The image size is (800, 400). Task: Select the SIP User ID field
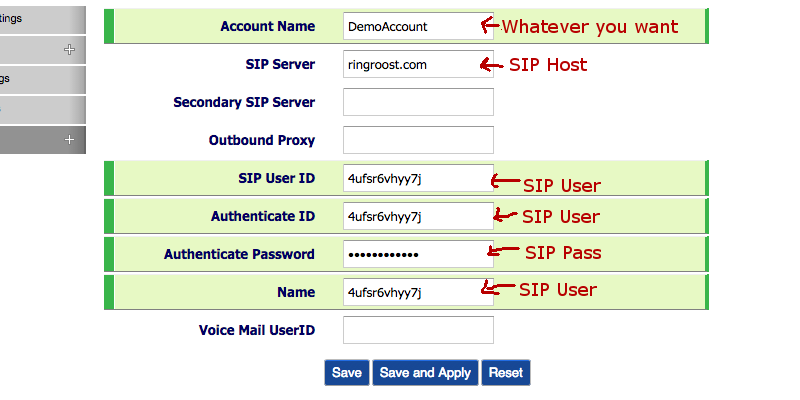click(418, 178)
